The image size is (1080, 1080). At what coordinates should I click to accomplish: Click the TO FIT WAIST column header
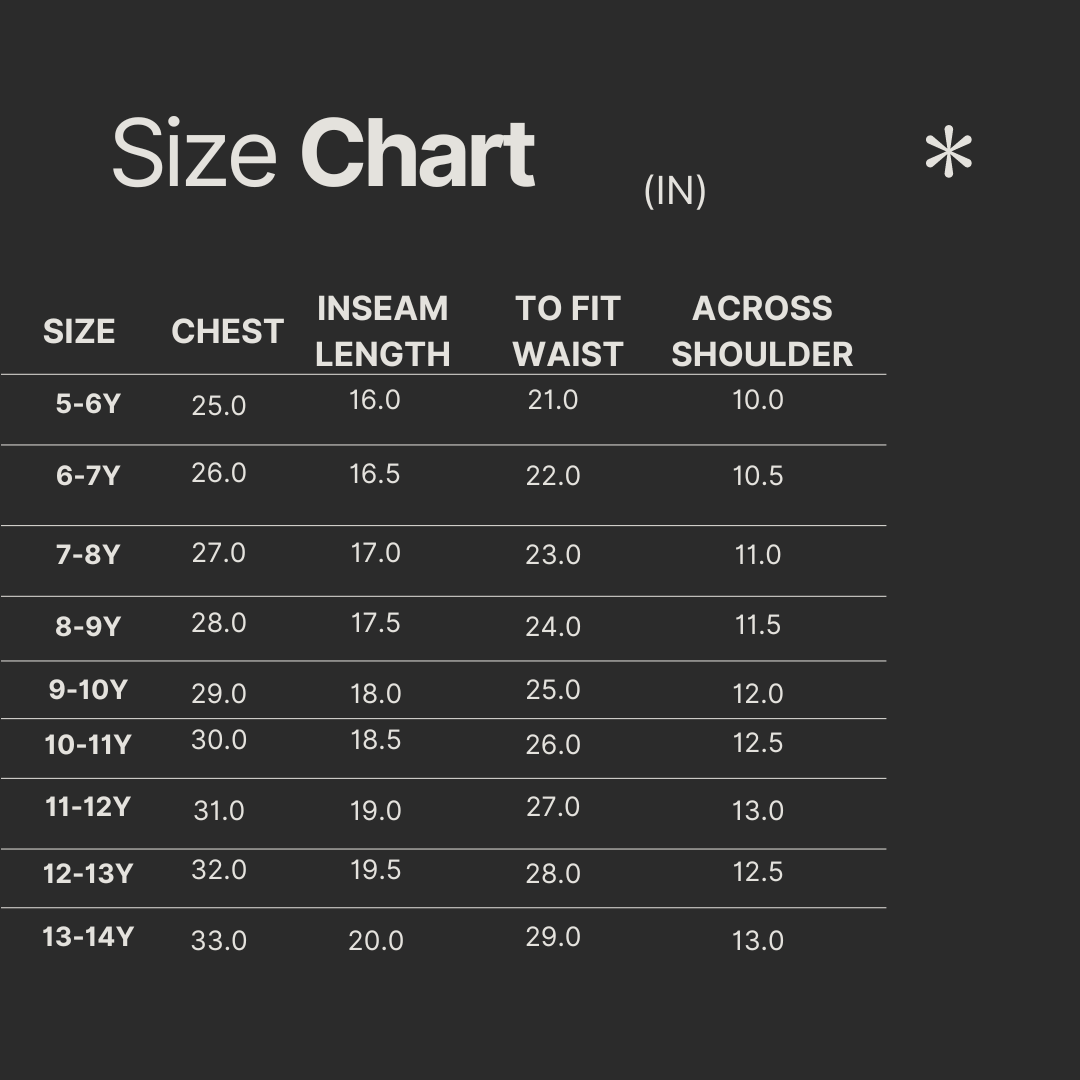click(568, 331)
